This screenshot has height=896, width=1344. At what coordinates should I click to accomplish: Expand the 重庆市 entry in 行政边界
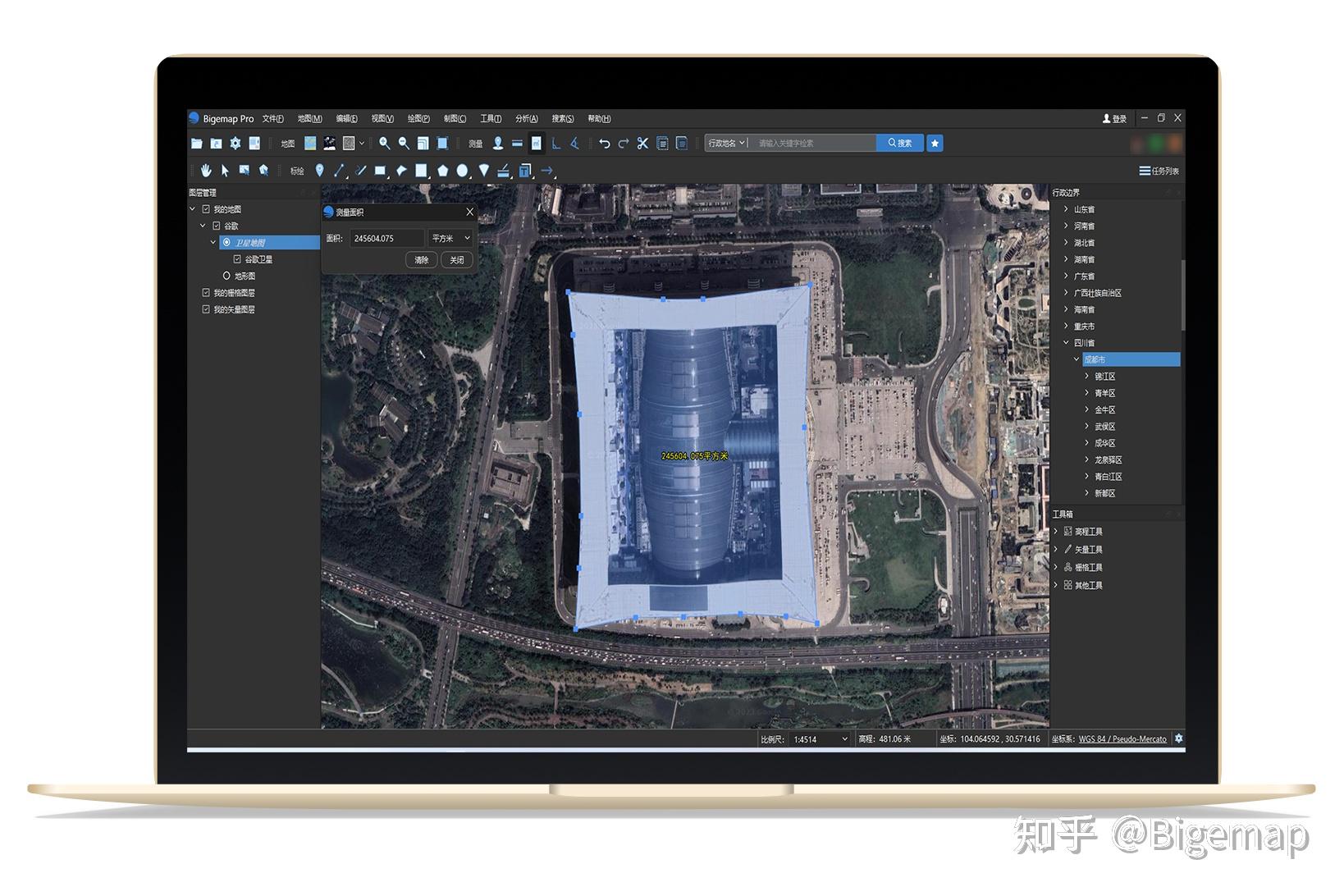tap(1066, 326)
